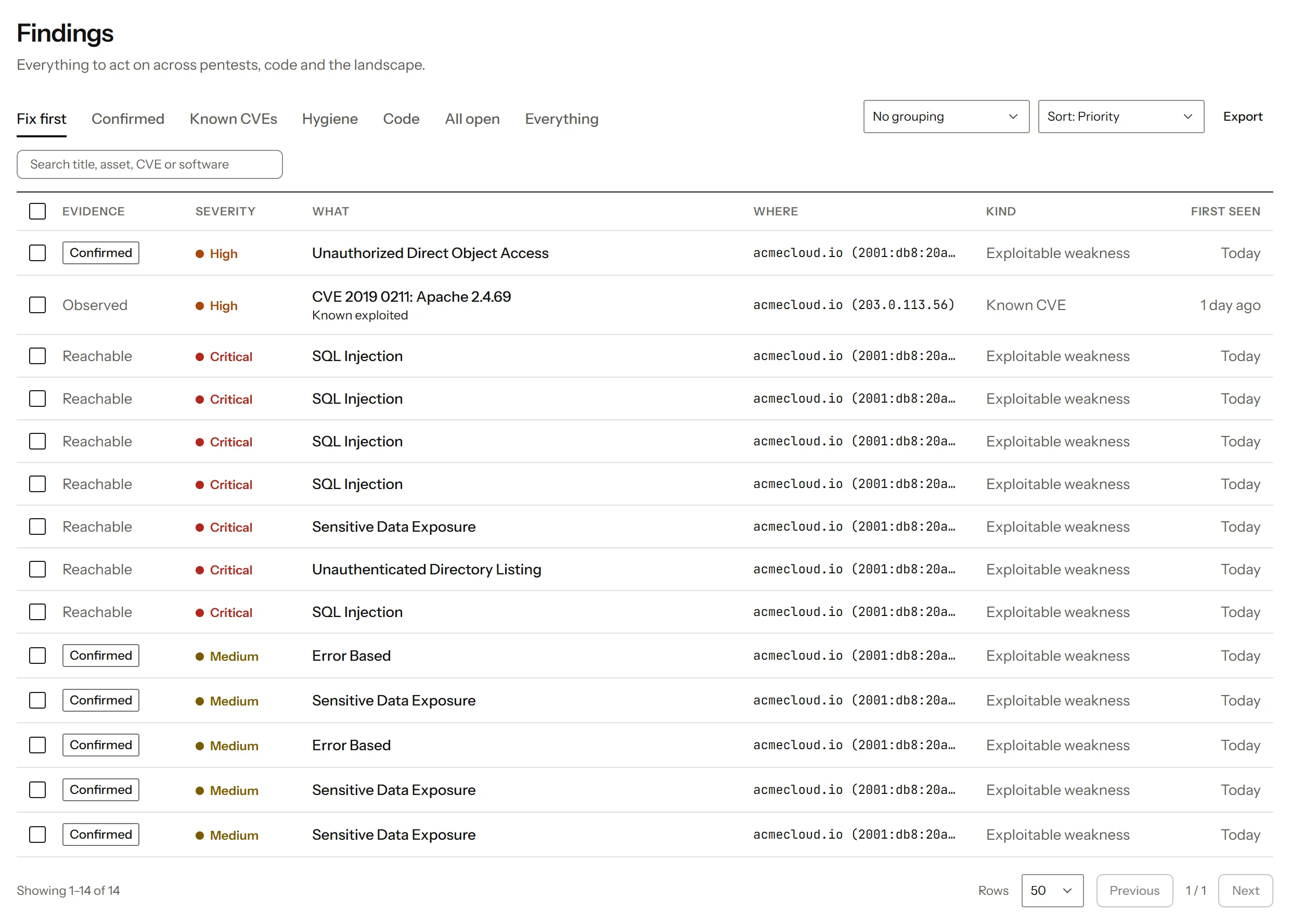Viewport: 1290px width, 924px height.
Task: Click the 1 / 1 page indicator
Action: (1195, 890)
